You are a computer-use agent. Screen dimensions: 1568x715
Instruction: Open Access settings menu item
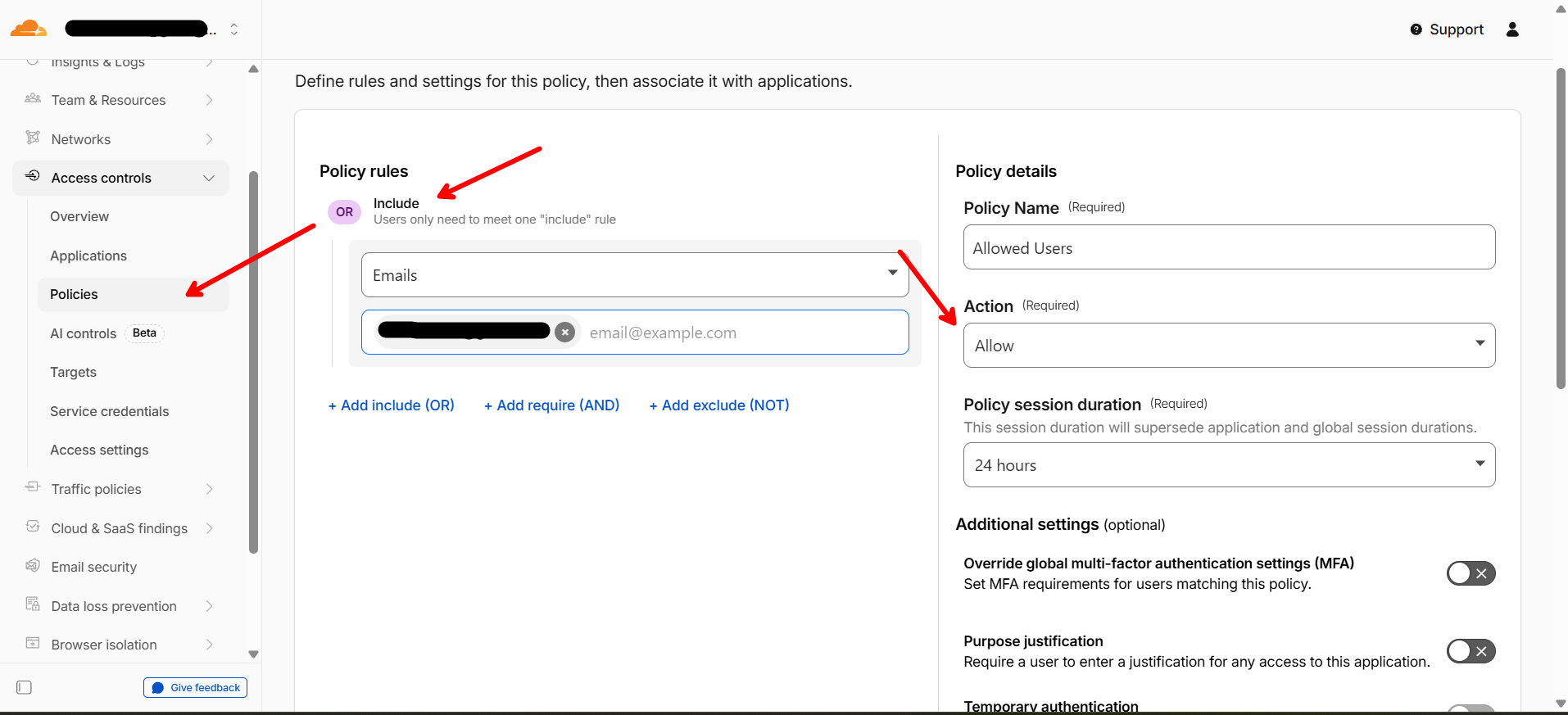tap(99, 450)
